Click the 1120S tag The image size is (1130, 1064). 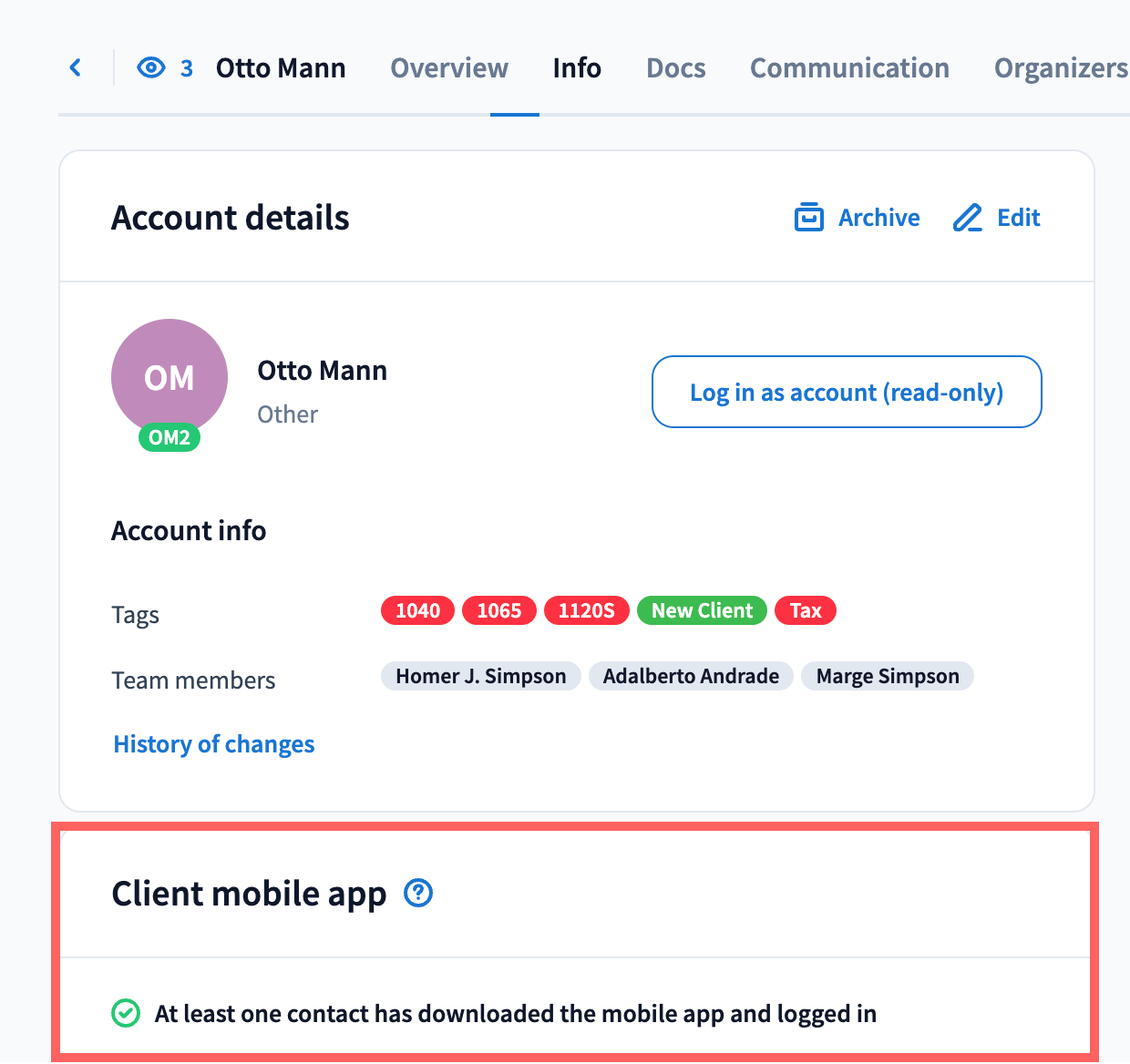click(586, 610)
